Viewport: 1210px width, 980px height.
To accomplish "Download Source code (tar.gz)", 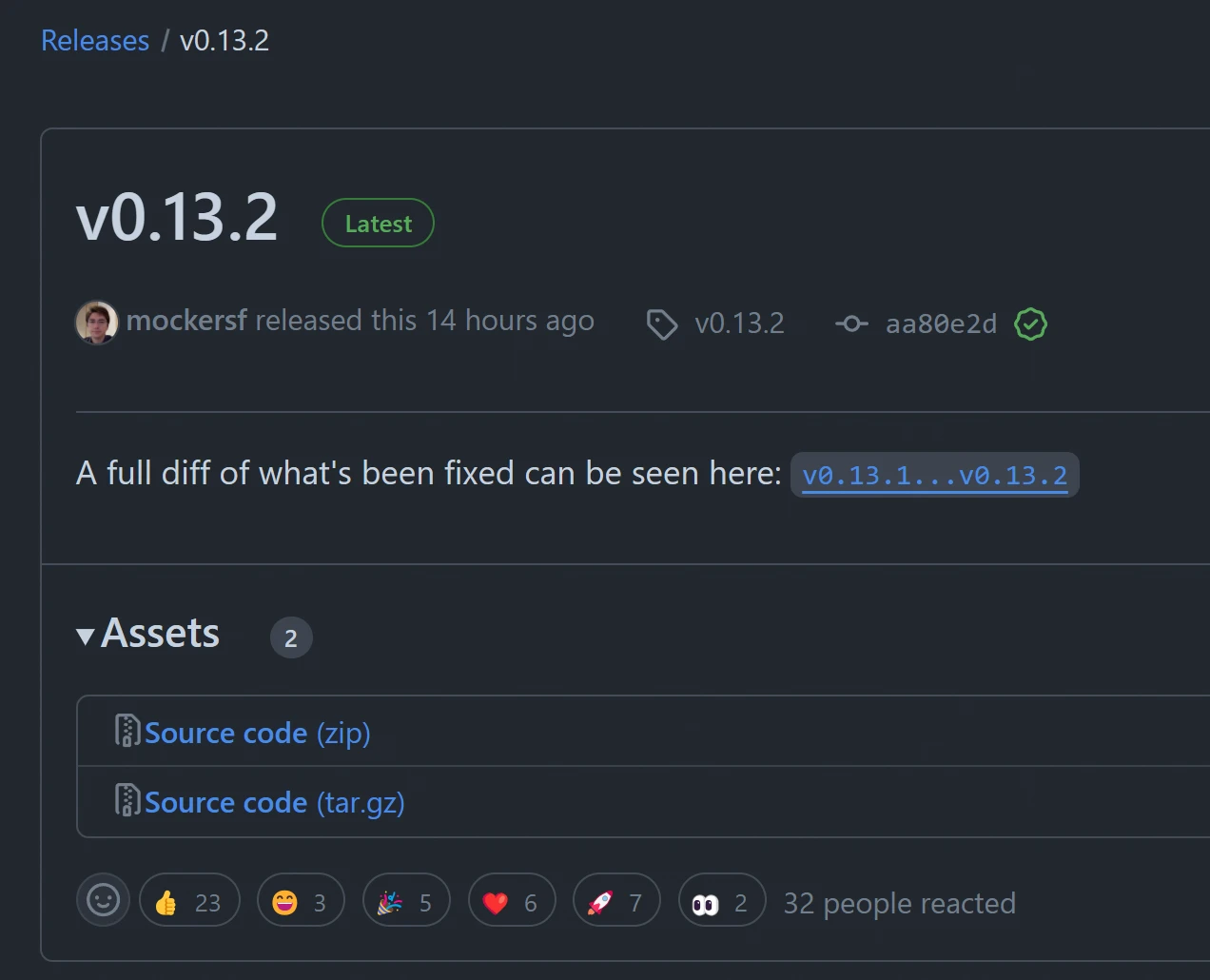I will point(274,803).
